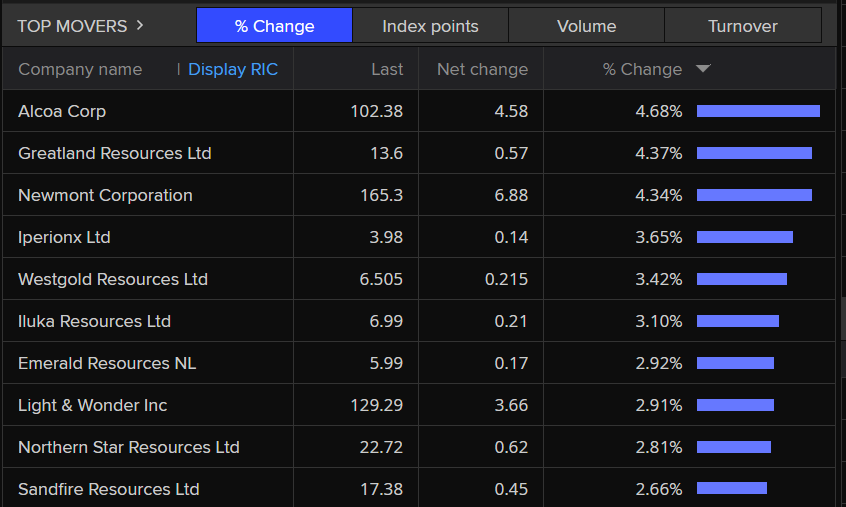
Task: Switch to the Turnover tab
Action: (743, 25)
